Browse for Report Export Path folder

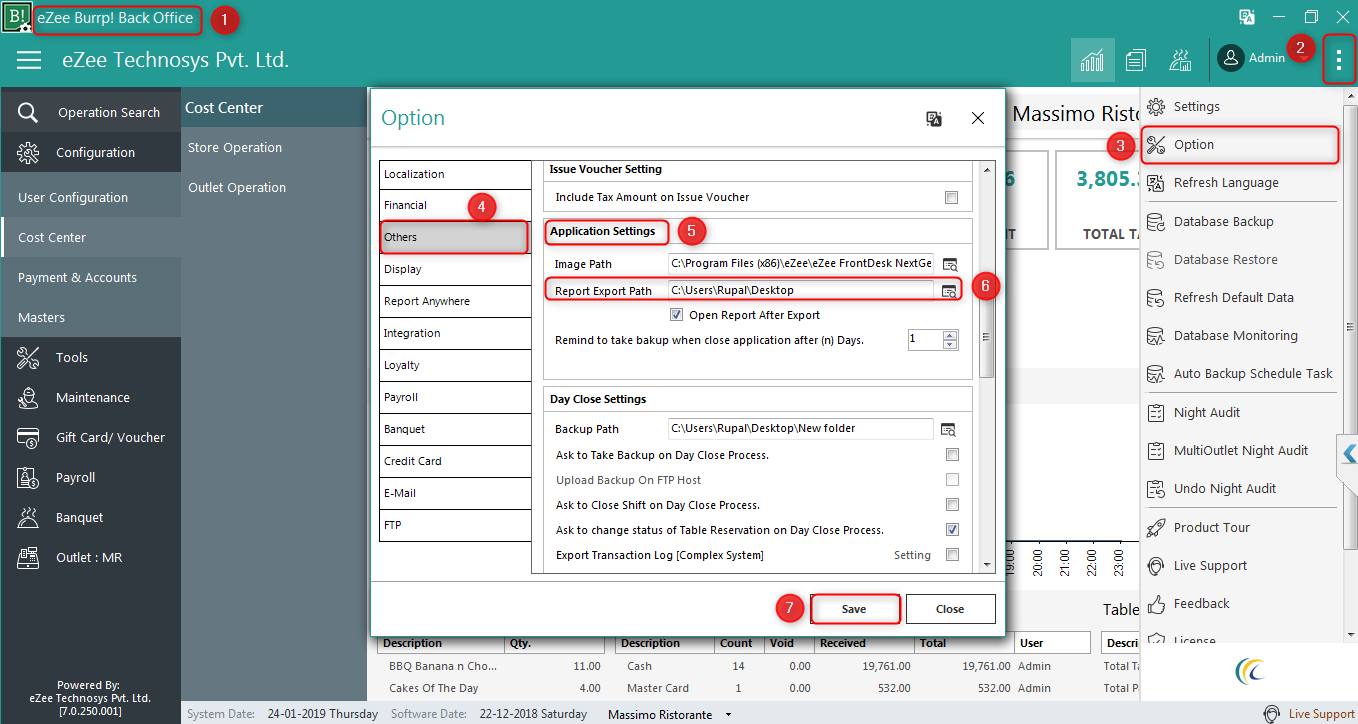(x=949, y=291)
